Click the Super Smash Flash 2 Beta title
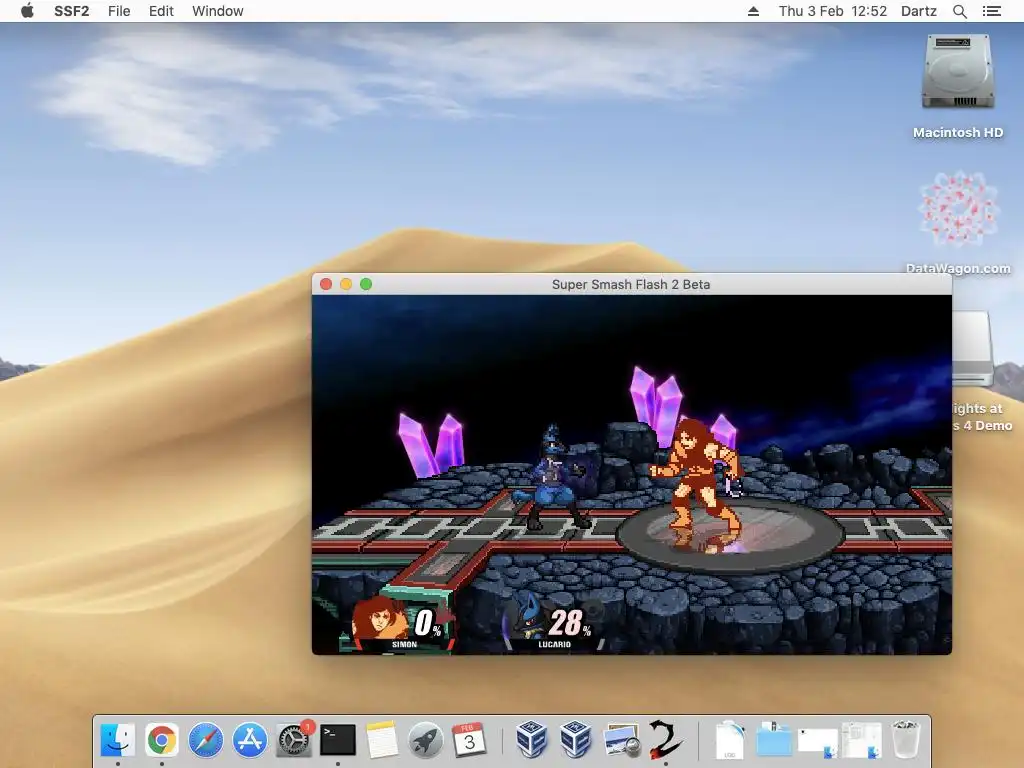This screenshot has width=1024, height=768. click(x=631, y=284)
